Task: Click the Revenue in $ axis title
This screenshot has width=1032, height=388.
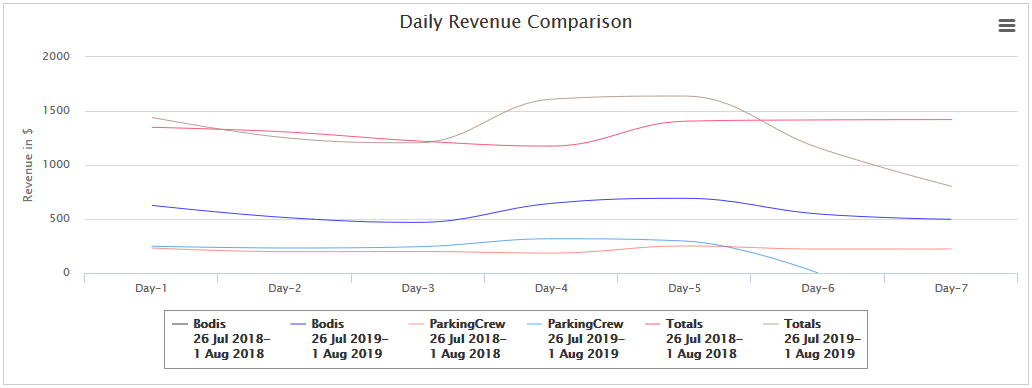Action: pyautogui.click(x=28, y=164)
